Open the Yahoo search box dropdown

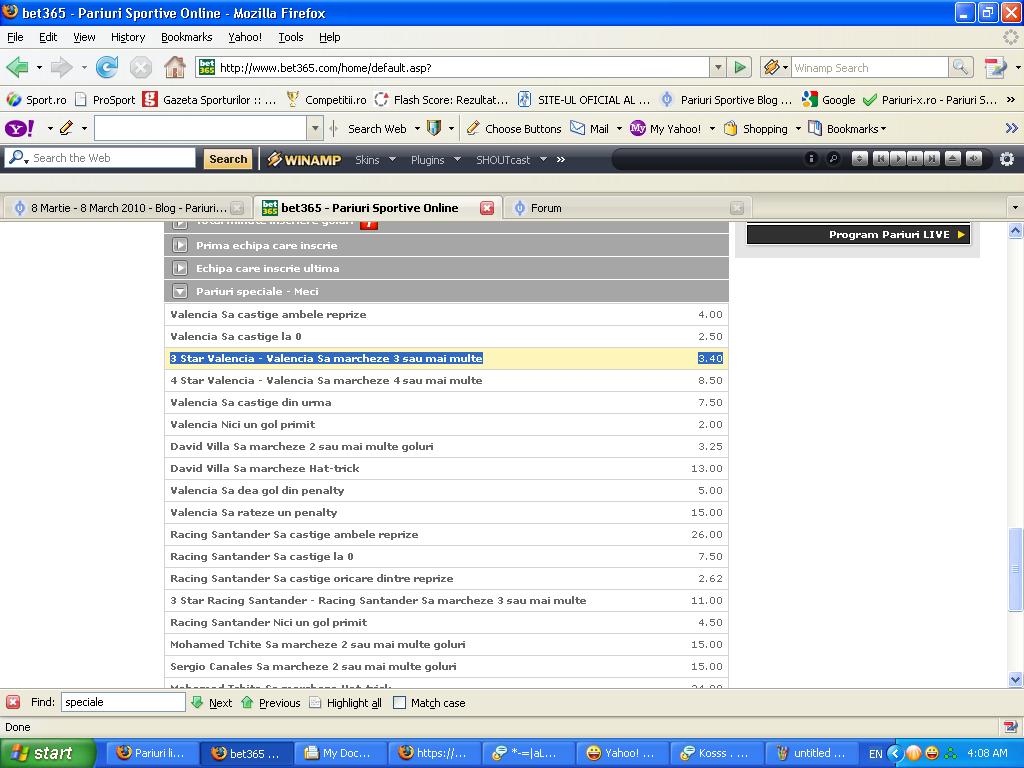click(x=315, y=128)
